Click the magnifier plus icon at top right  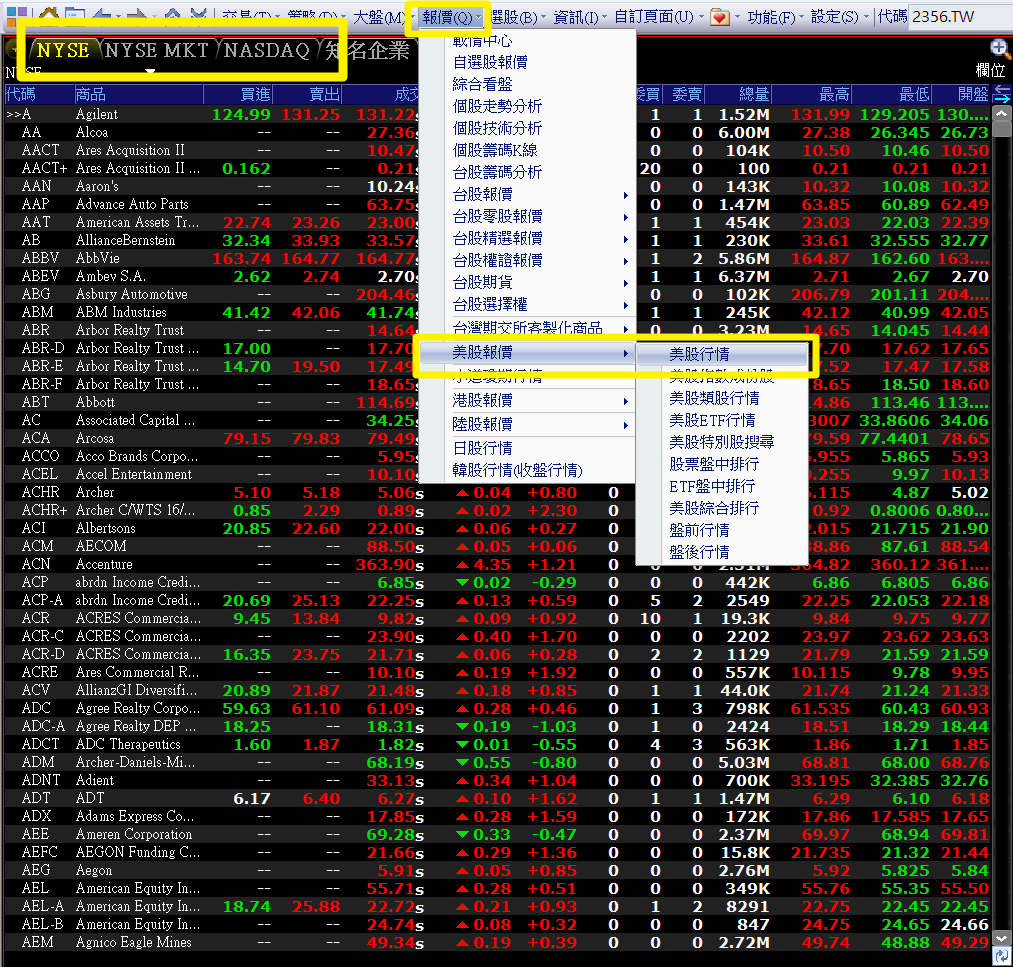pos(998,48)
